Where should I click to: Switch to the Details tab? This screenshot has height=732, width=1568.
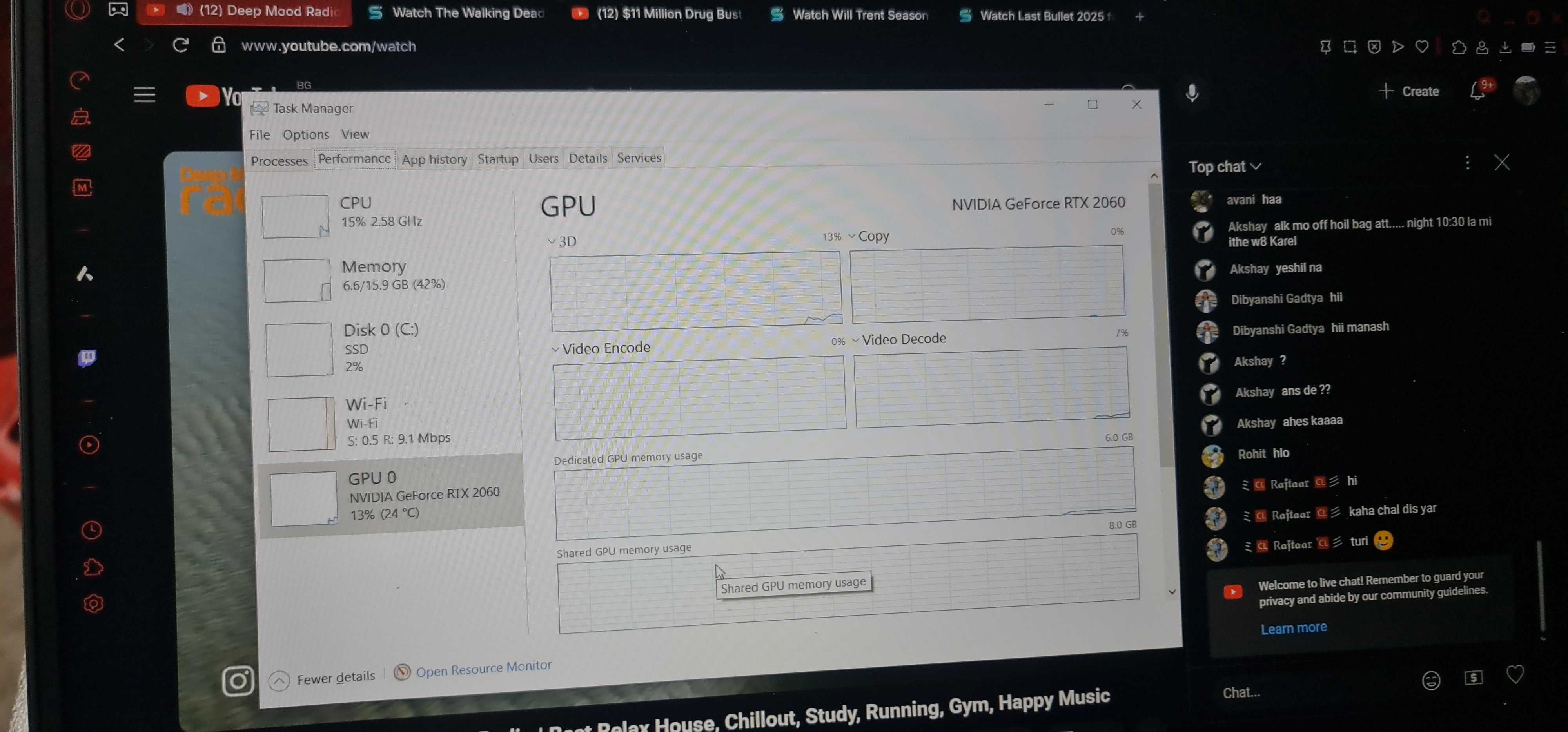pyautogui.click(x=587, y=158)
